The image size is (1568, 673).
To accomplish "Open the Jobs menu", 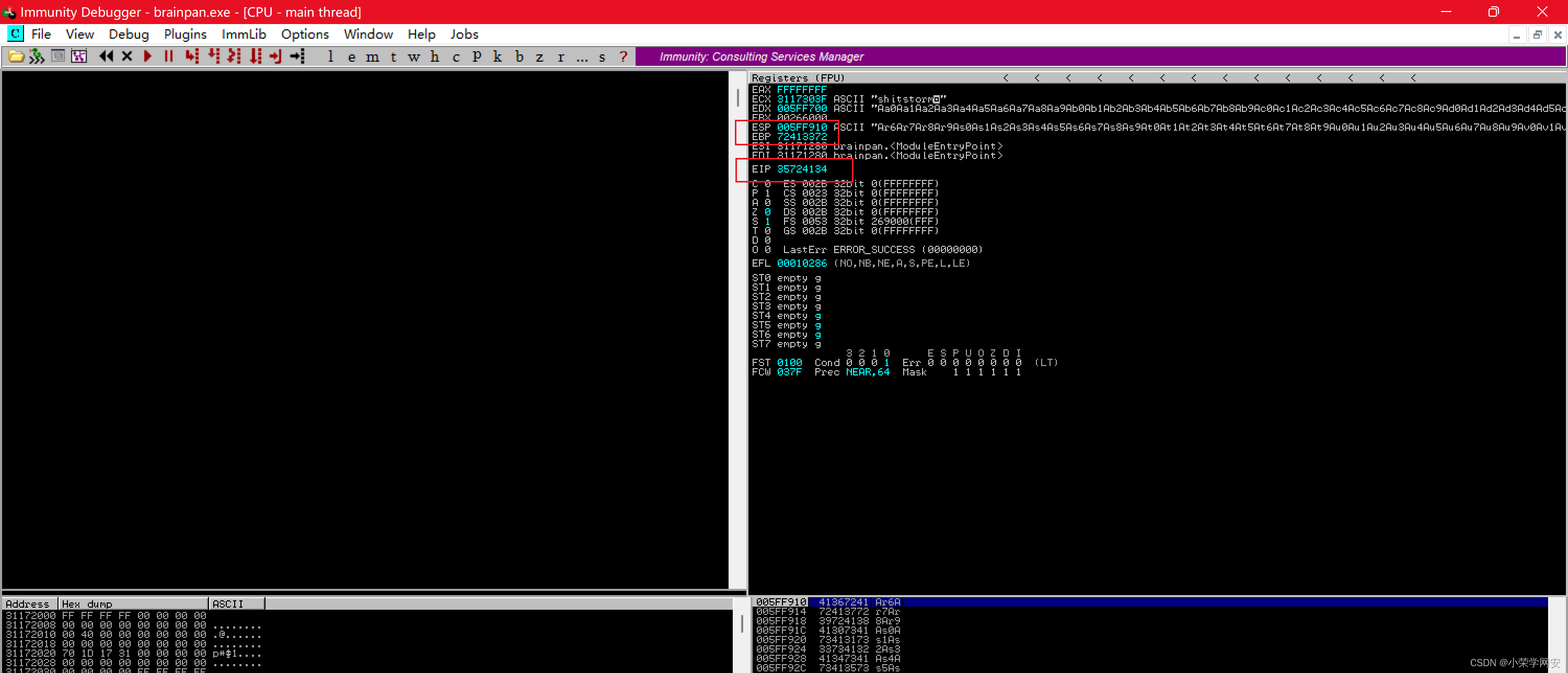I will point(465,34).
